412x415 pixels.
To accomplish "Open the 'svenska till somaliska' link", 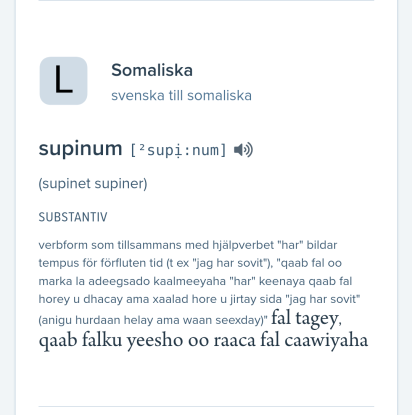I will coord(181,96).
